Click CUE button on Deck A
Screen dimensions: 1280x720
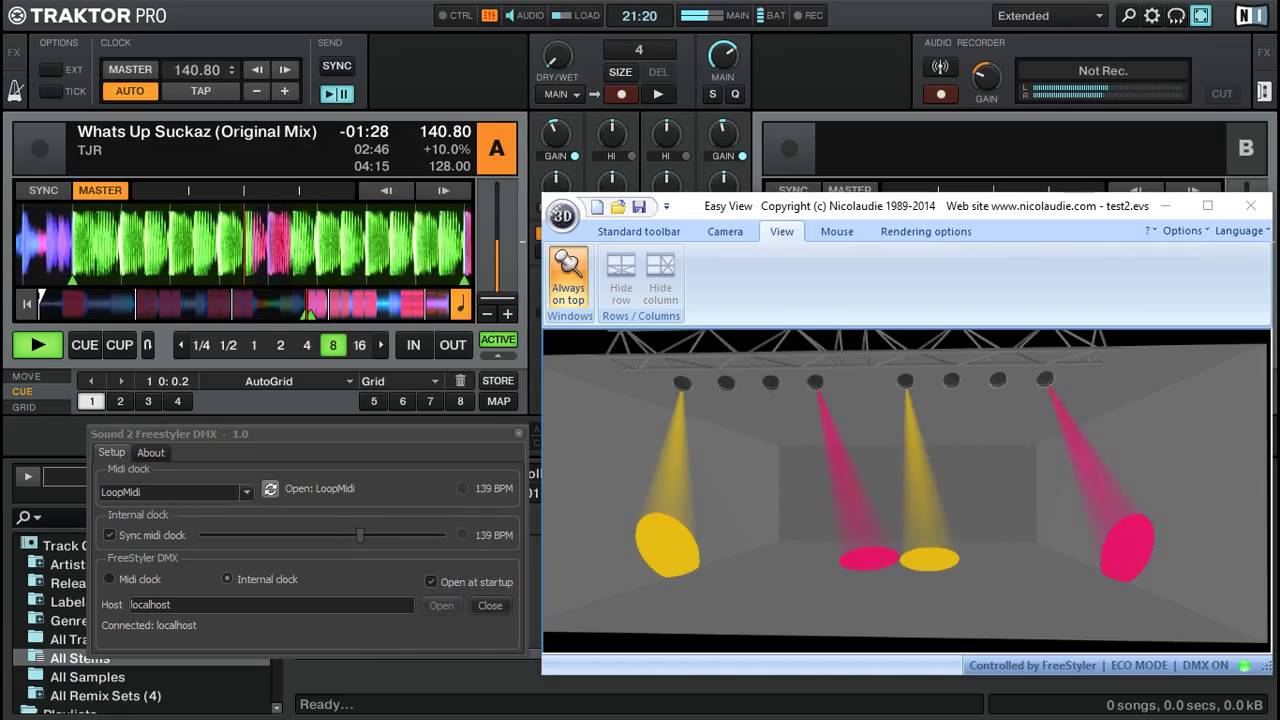coord(84,345)
